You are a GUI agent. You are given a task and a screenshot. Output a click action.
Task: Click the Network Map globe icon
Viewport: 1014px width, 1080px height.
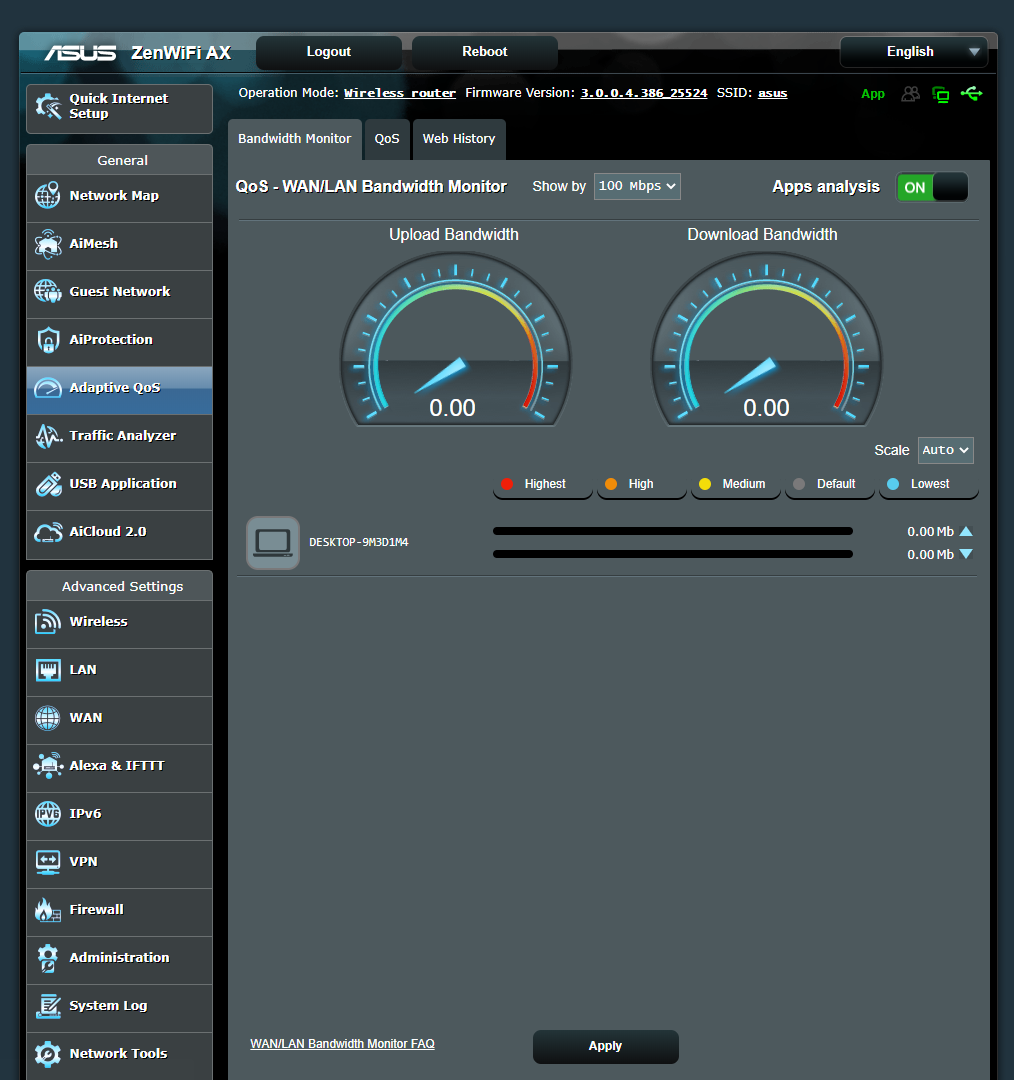pos(48,196)
